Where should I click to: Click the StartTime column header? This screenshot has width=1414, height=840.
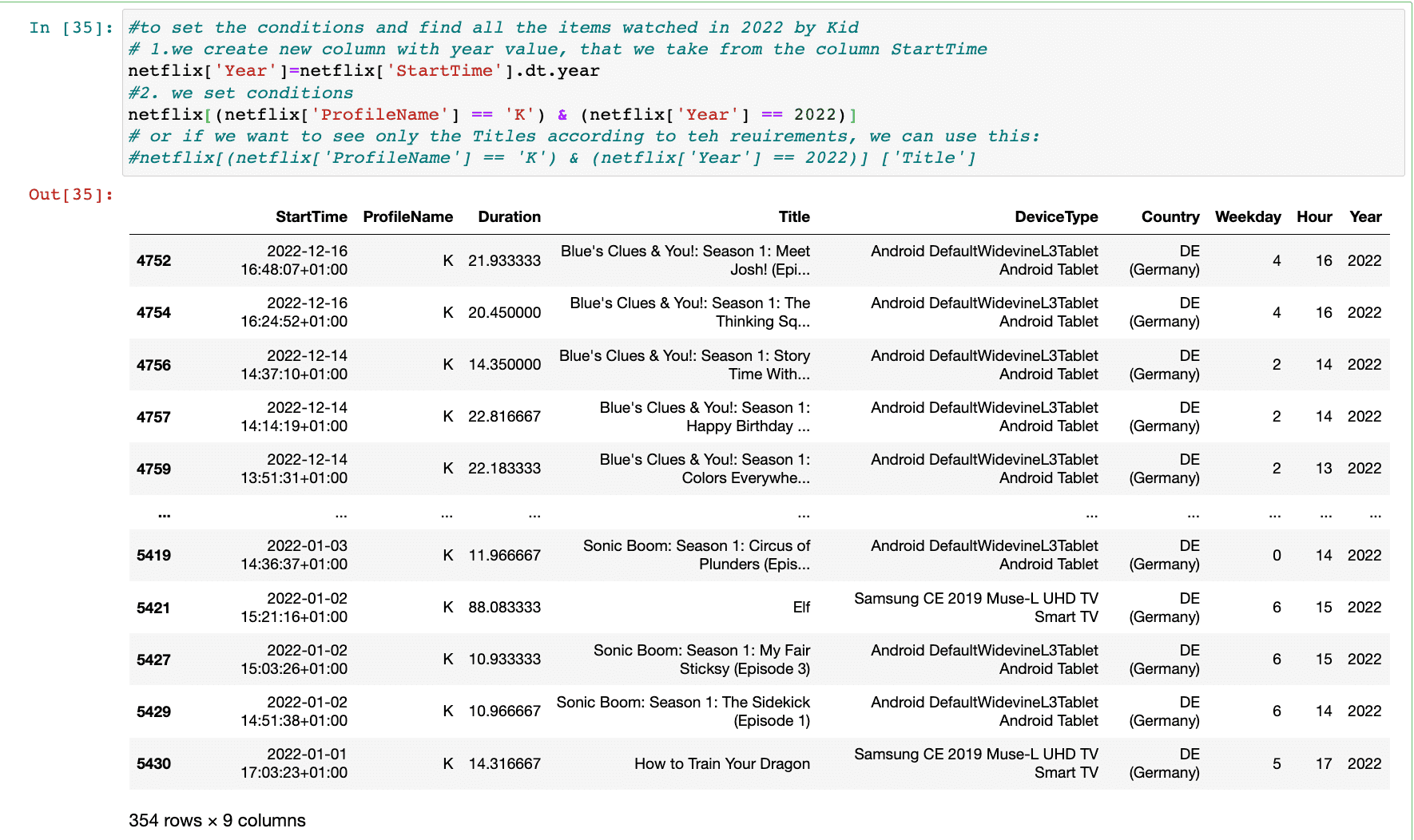(311, 217)
